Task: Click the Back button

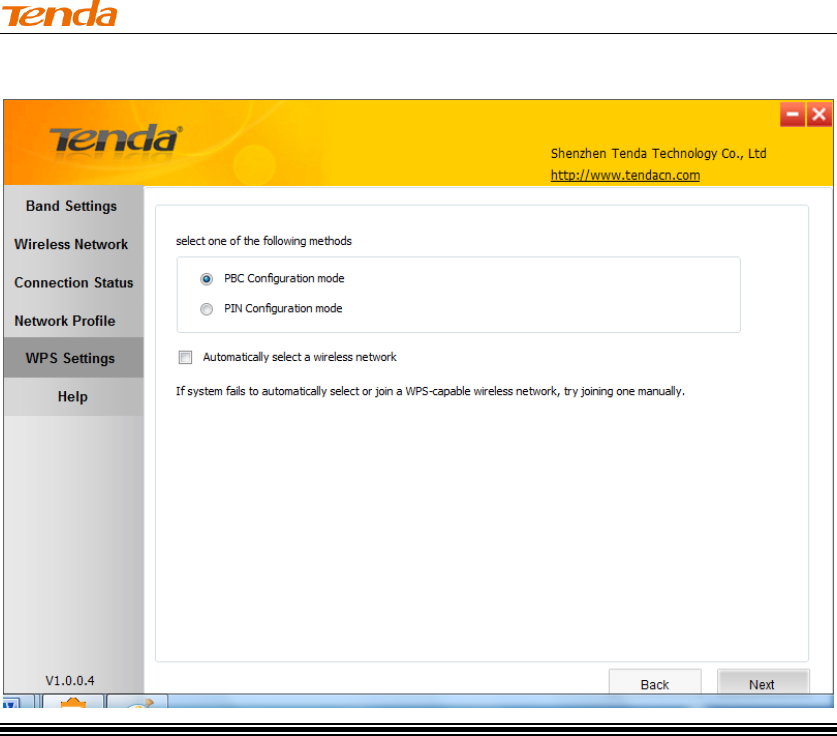Action: click(x=655, y=683)
